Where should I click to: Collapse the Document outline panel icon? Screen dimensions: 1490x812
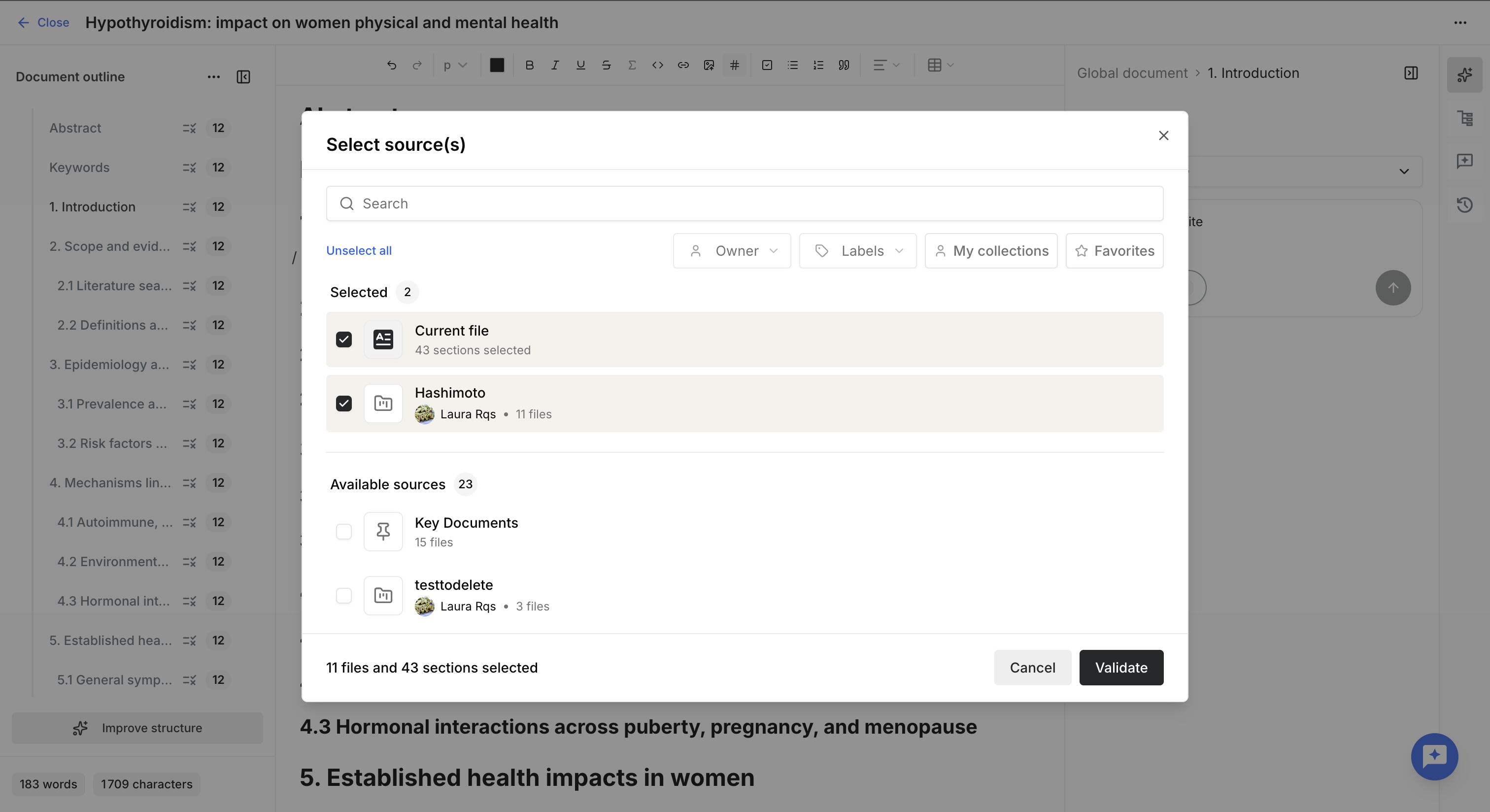[x=243, y=77]
